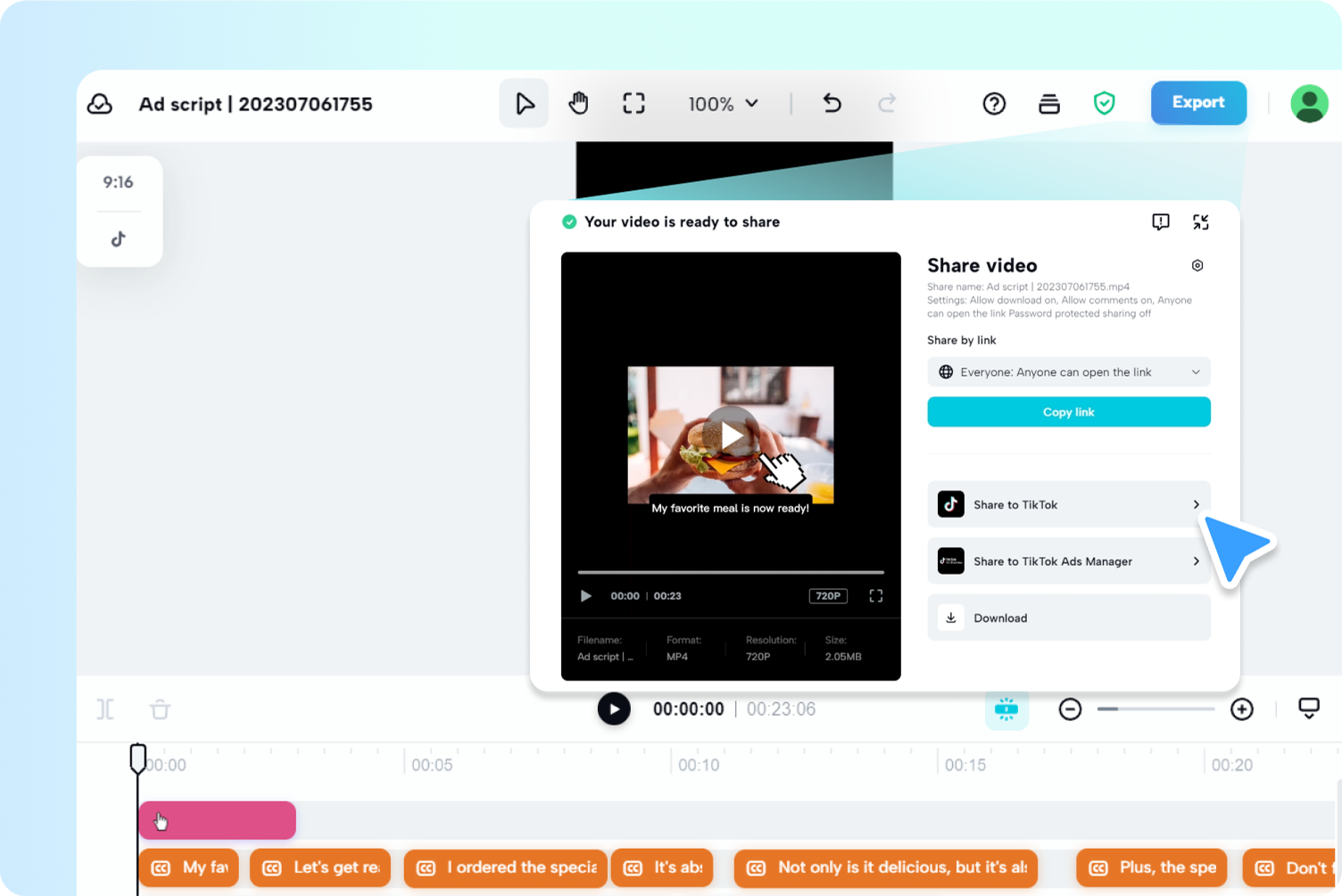Toggle fullscreen in the video preview
The height and width of the screenshot is (896, 1342).
[x=875, y=596]
